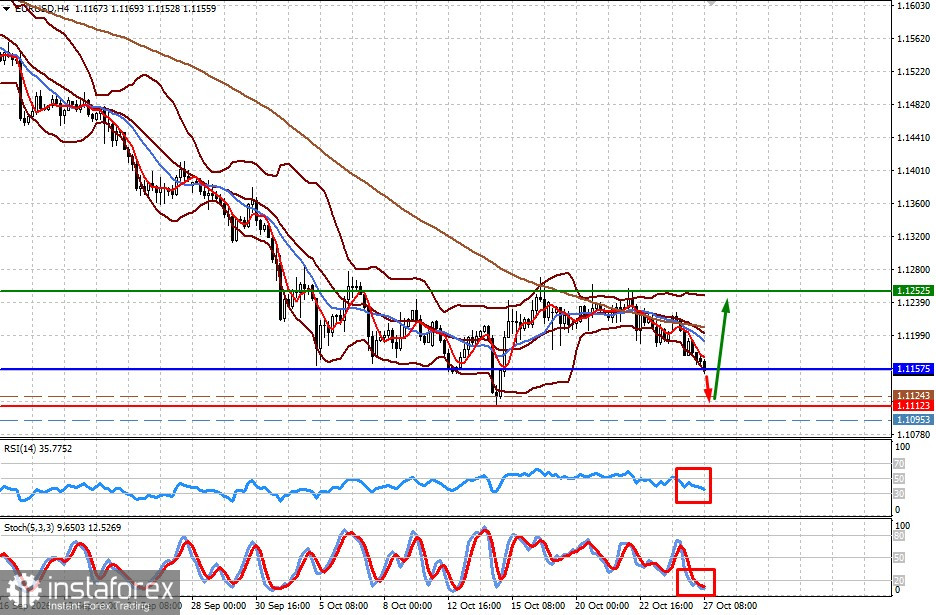Viewport: 936px width, 615px height.
Task: Click the 1.14410 price axis value
Action: tap(914, 138)
